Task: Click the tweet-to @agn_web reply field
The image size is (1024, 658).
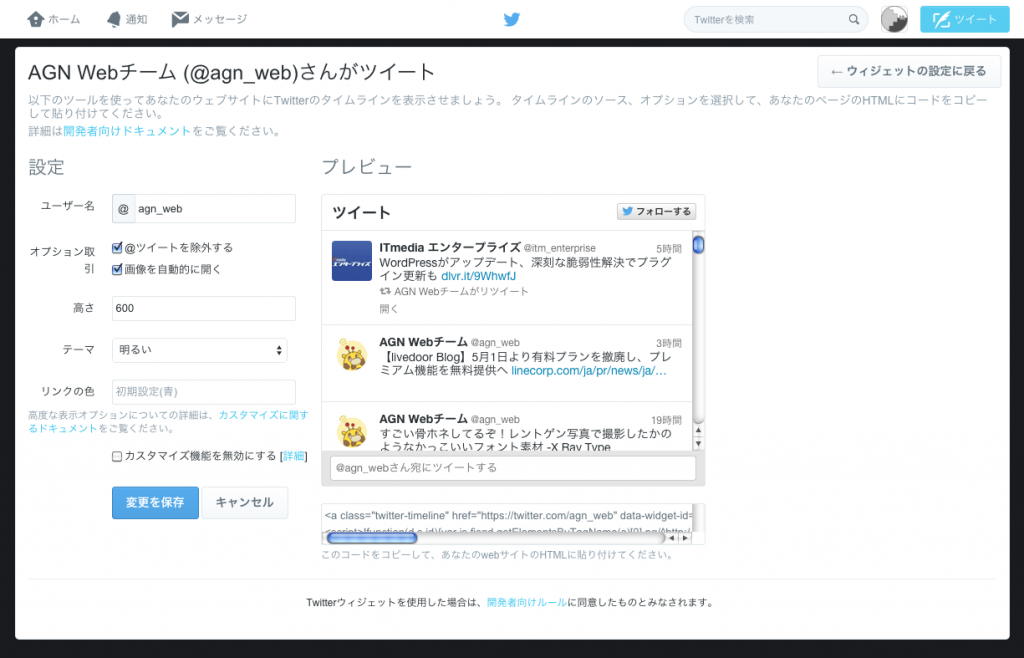Action: click(513, 468)
